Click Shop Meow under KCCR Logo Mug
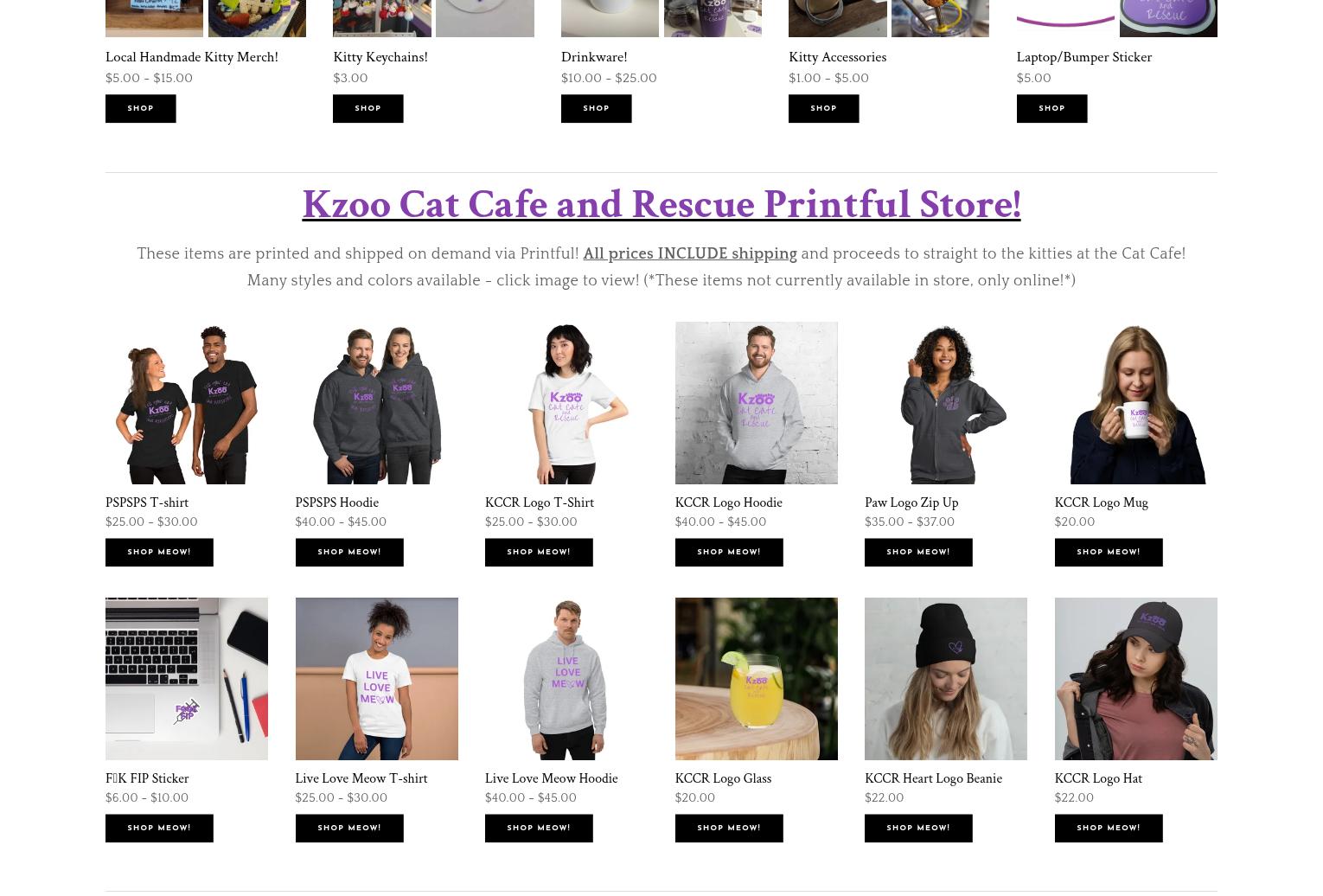Screen dimensions: 1323x896 tap(1108, 552)
